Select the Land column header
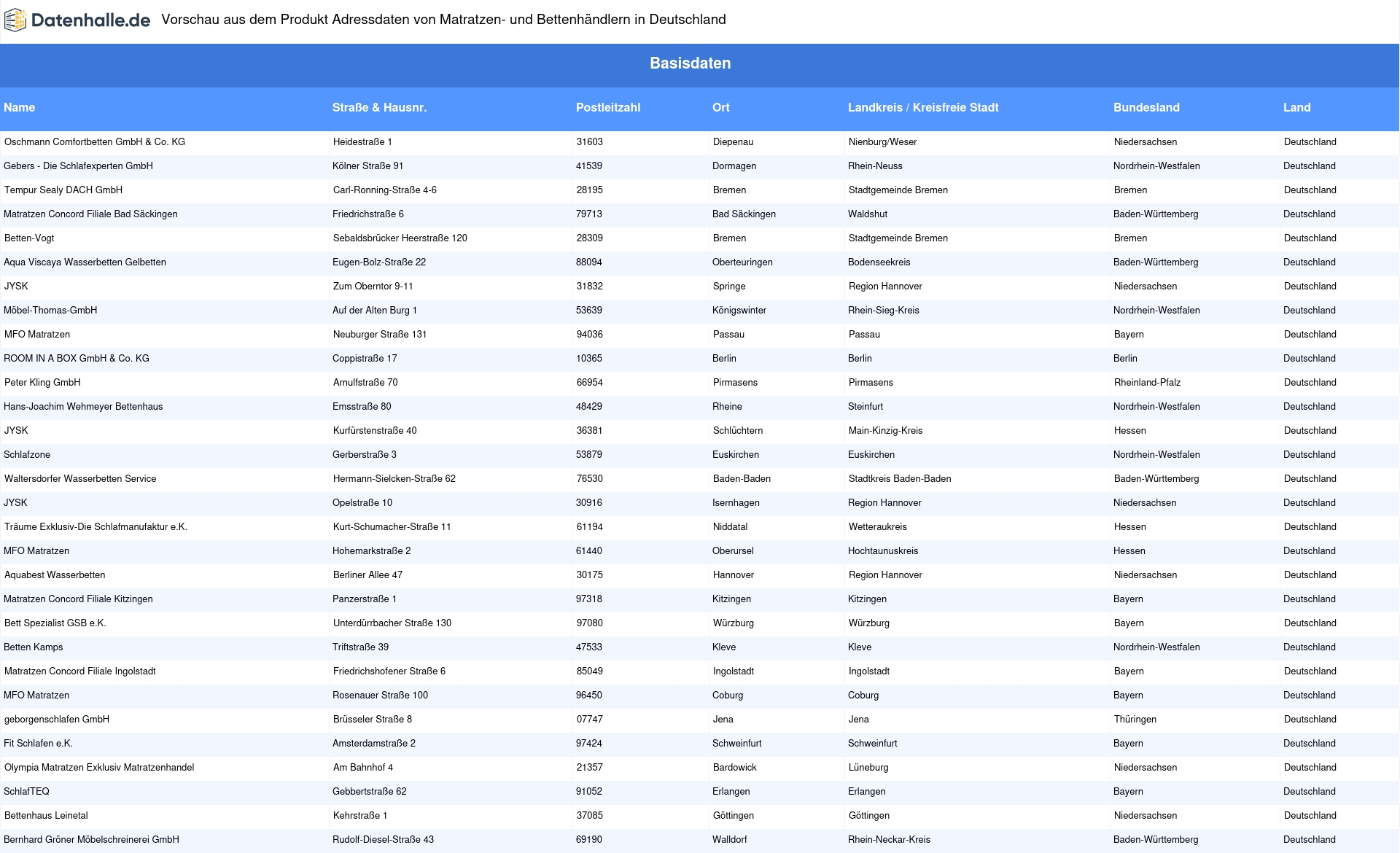 pyautogui.click(x=1297, y=108)
